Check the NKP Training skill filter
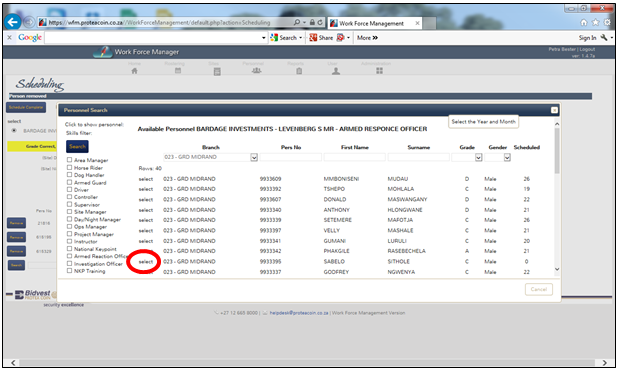Image resolution: width=618 pixels, height=371 pixels. 69,270
